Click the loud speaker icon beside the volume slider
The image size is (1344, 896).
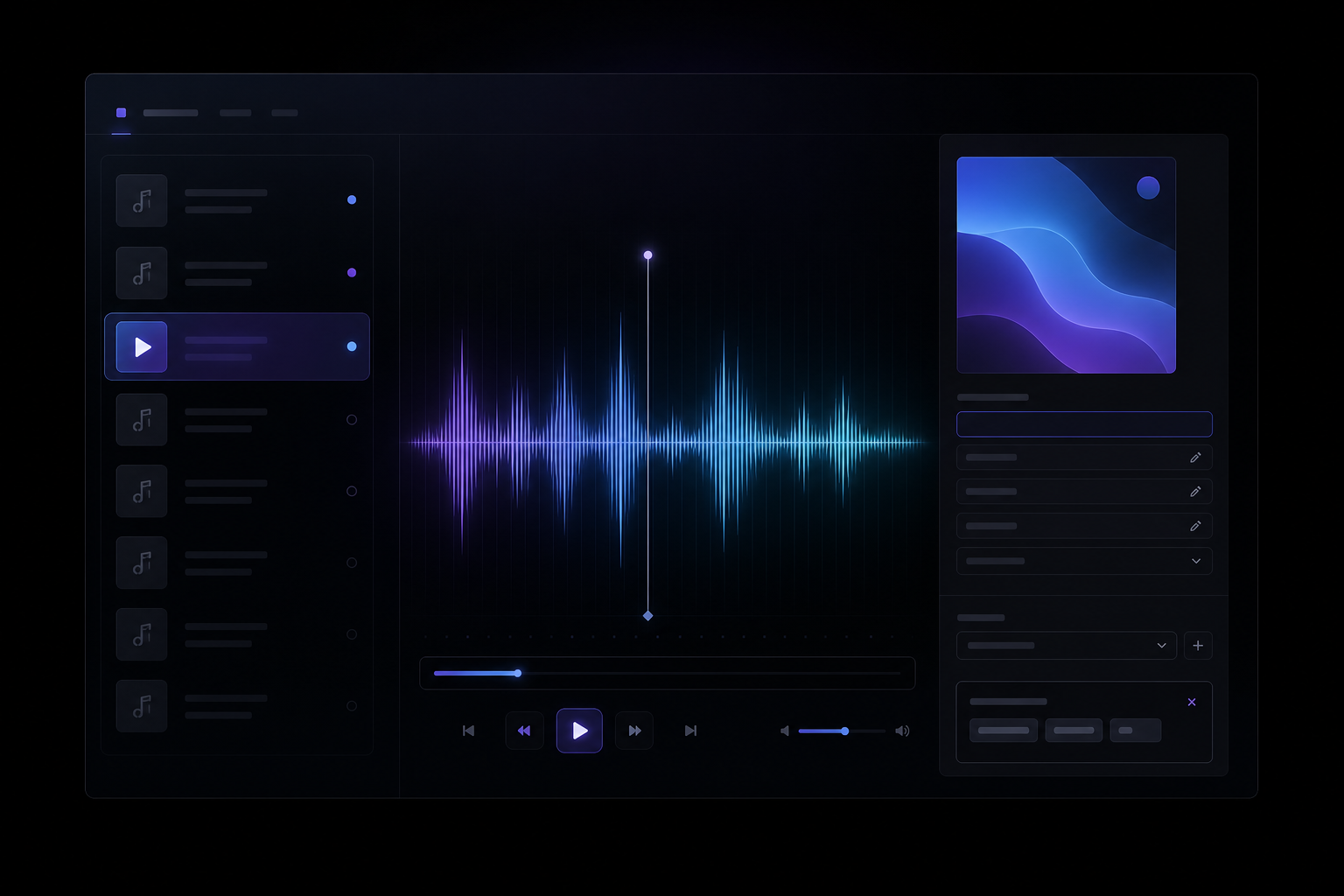pos(902,731)
